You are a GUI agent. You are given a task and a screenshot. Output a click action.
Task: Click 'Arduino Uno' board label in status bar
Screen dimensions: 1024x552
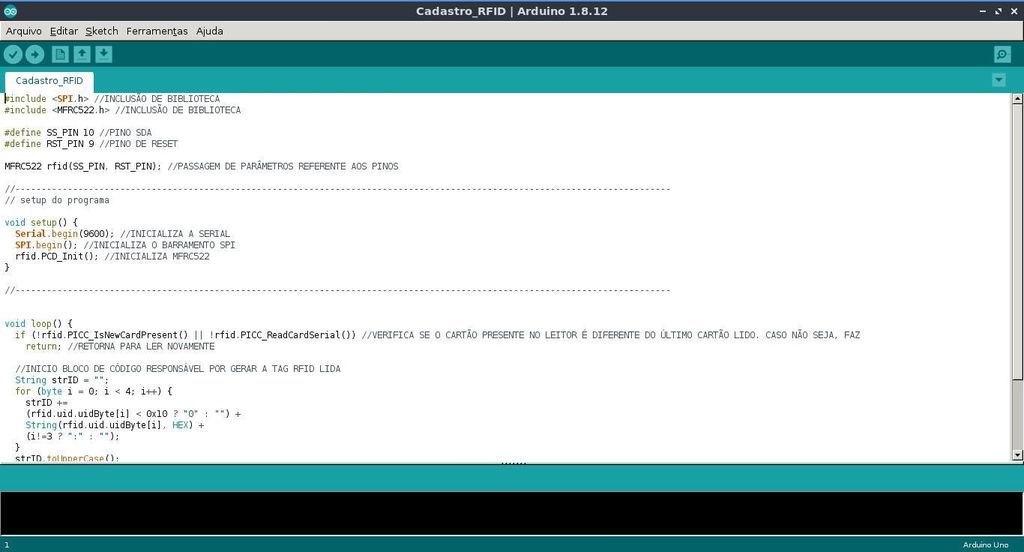pos(985,545)
